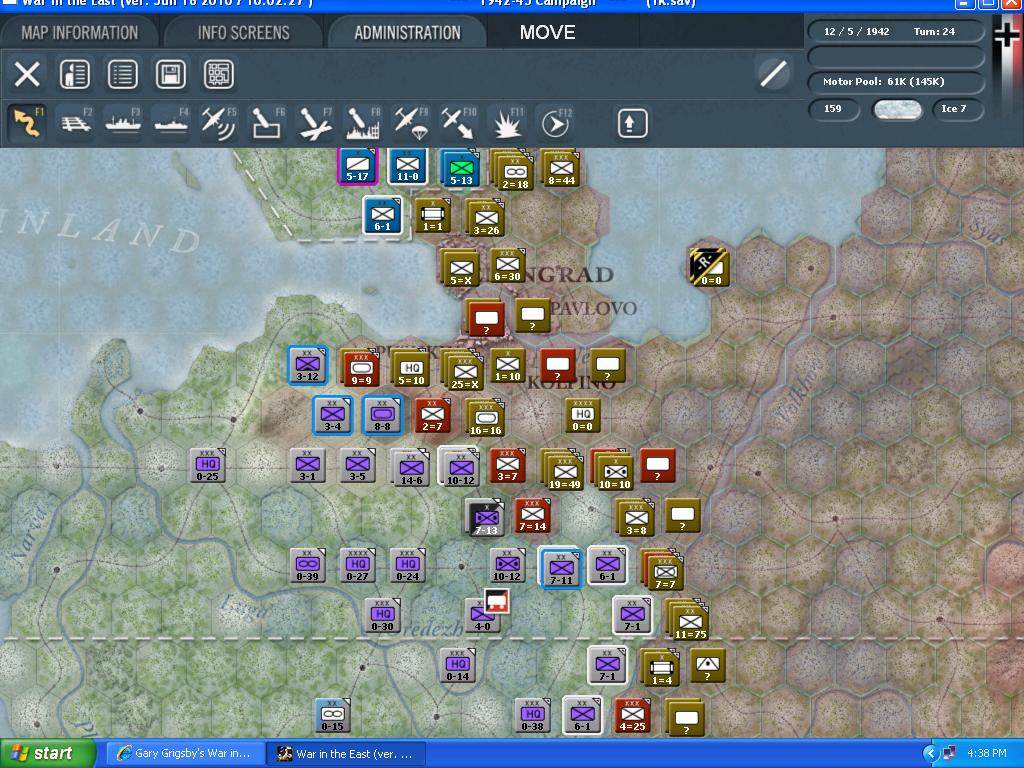Open the INFO SCREENS tab

[244, 33]
